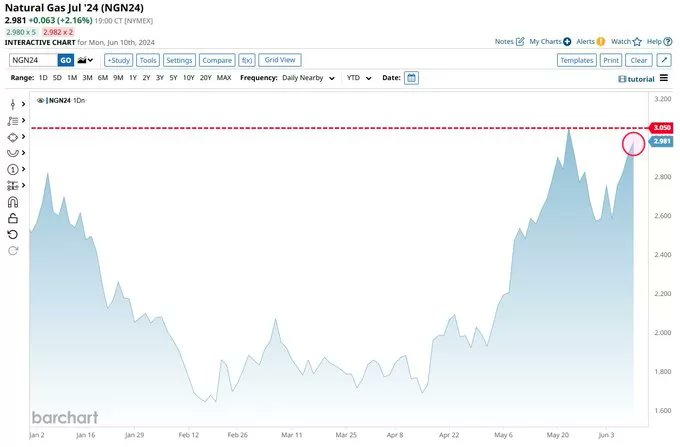This screenshot has width=680, height=447.
Task: Toggle the NGN24 series eye visibility
Action: pyautogui.click(x=40, y=101)
